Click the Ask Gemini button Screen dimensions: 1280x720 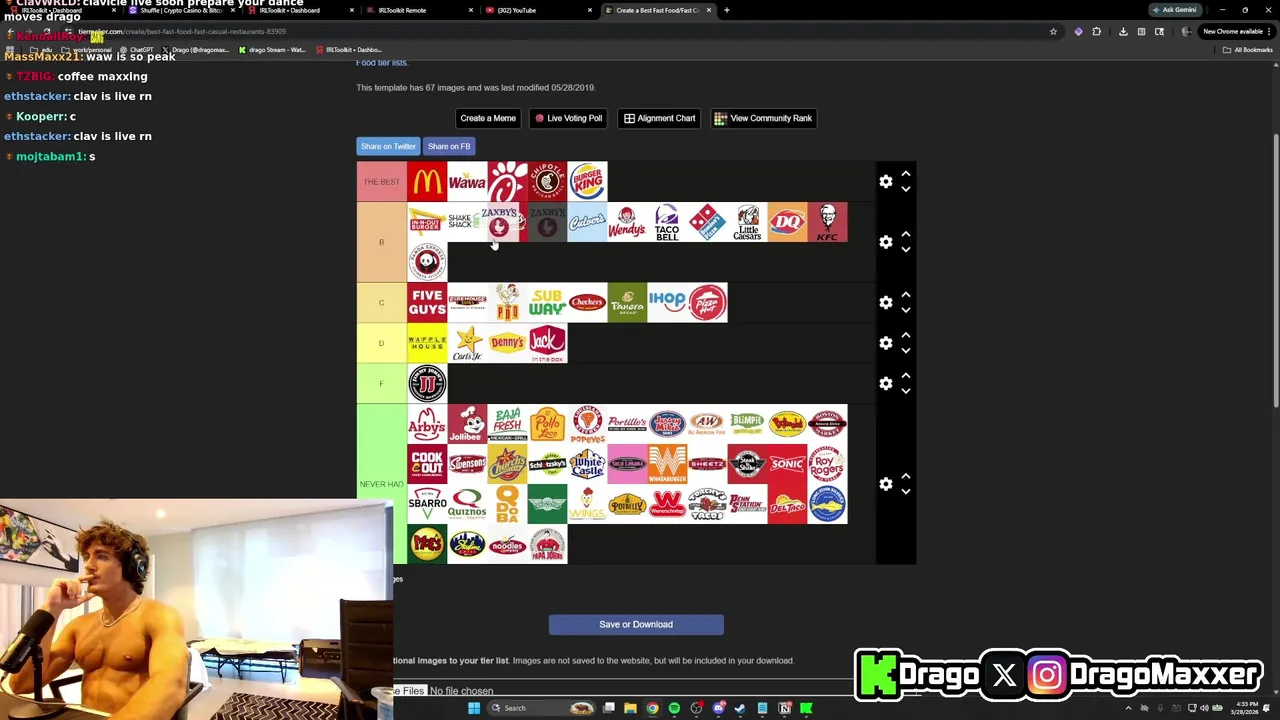tap(1175, 10)
